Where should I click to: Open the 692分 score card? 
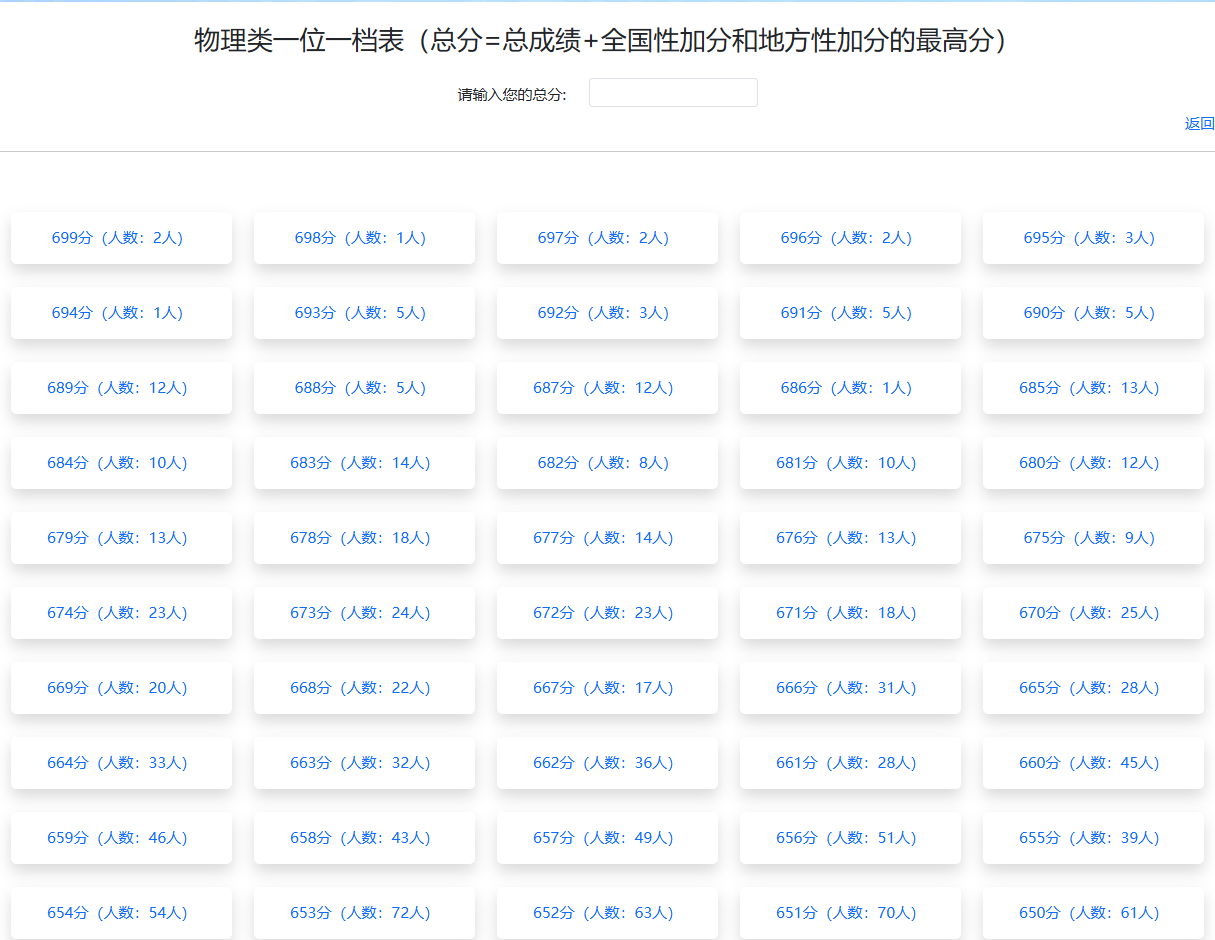pyautogui.click(x=607, y=313)
